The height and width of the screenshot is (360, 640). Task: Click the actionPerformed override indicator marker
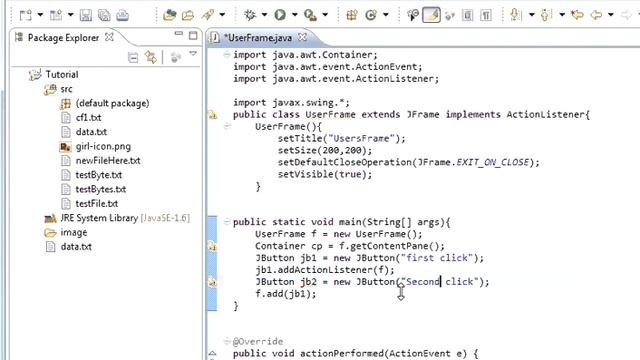tap(213, 353)
